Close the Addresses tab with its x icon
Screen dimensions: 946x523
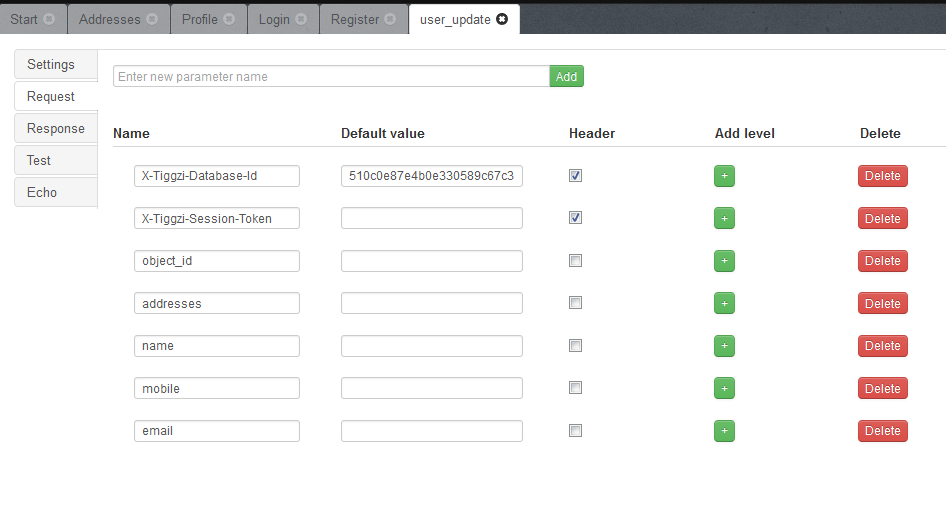152,19
